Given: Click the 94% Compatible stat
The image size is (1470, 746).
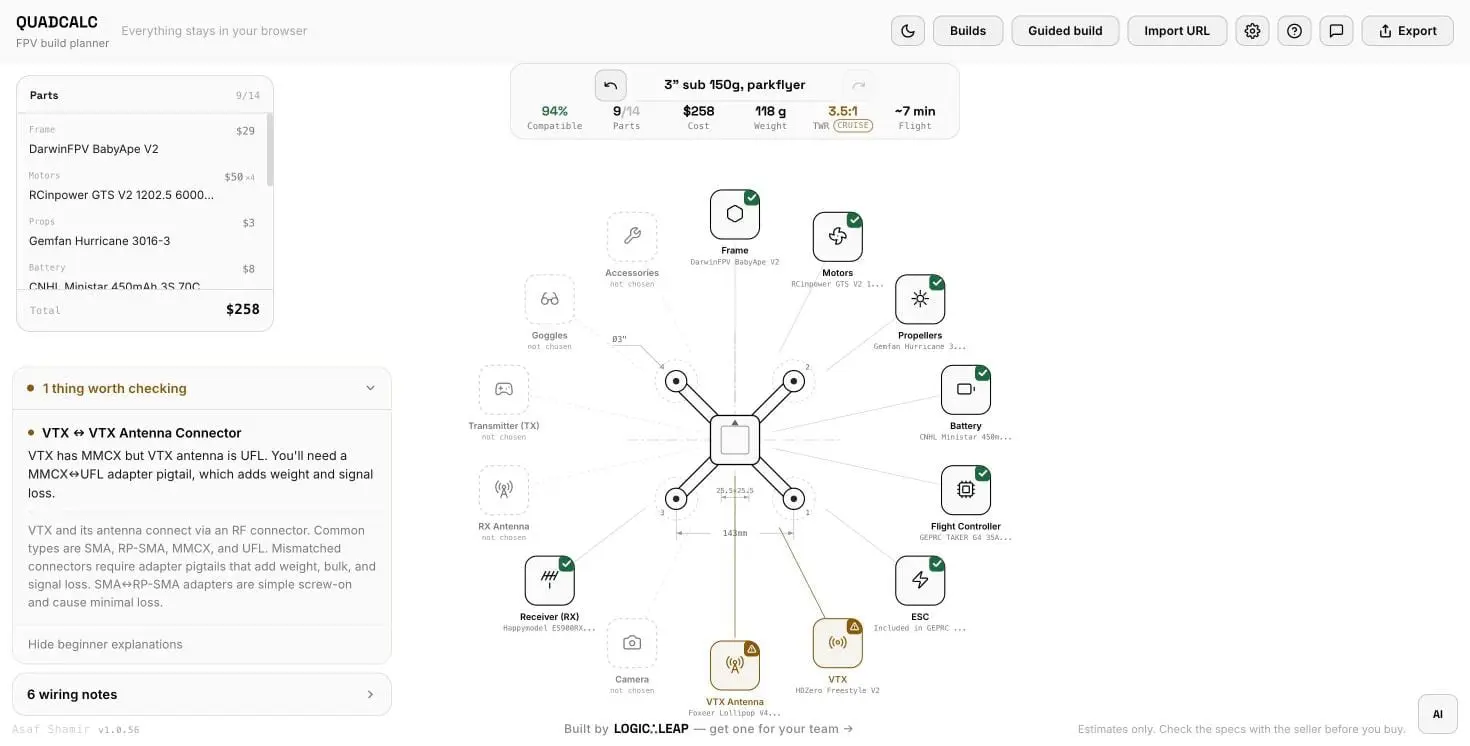Looking at the screenshot, I should [555, 117].
